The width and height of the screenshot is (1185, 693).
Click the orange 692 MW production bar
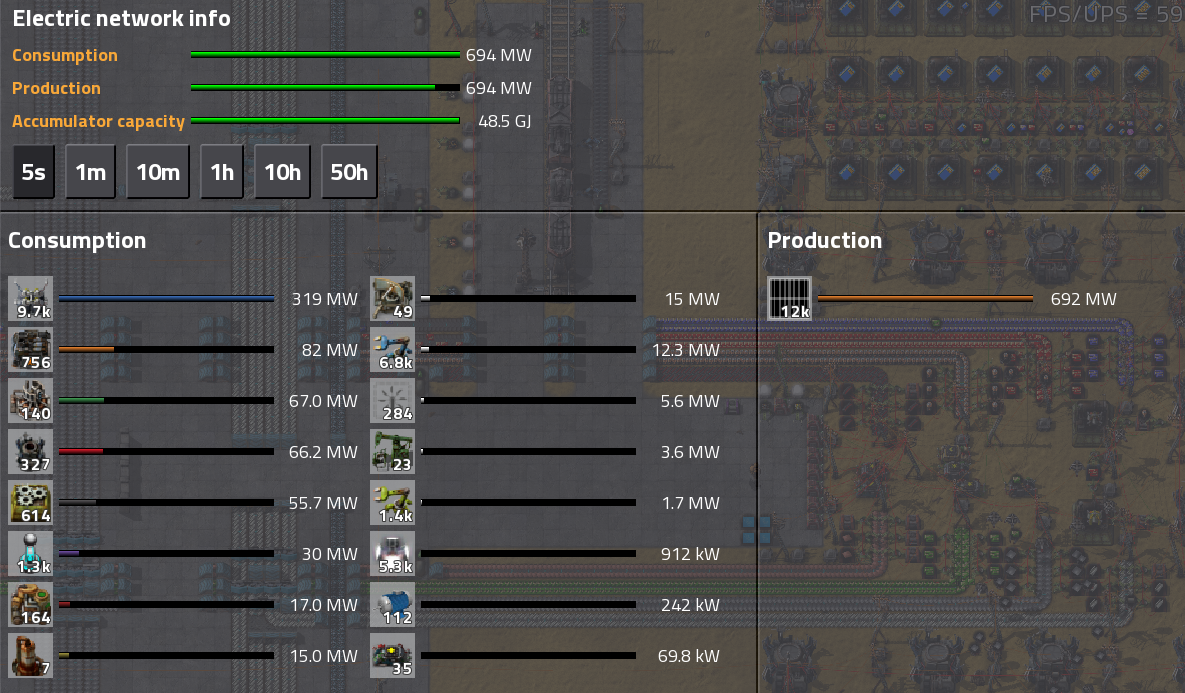926,299
